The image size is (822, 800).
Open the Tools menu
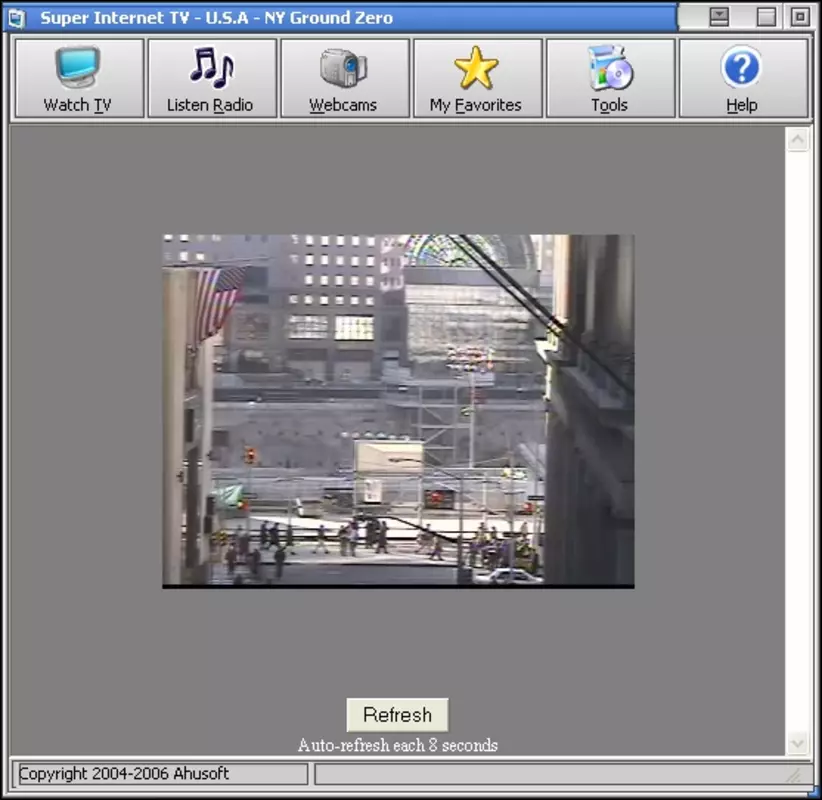click(x=610, y=78)
